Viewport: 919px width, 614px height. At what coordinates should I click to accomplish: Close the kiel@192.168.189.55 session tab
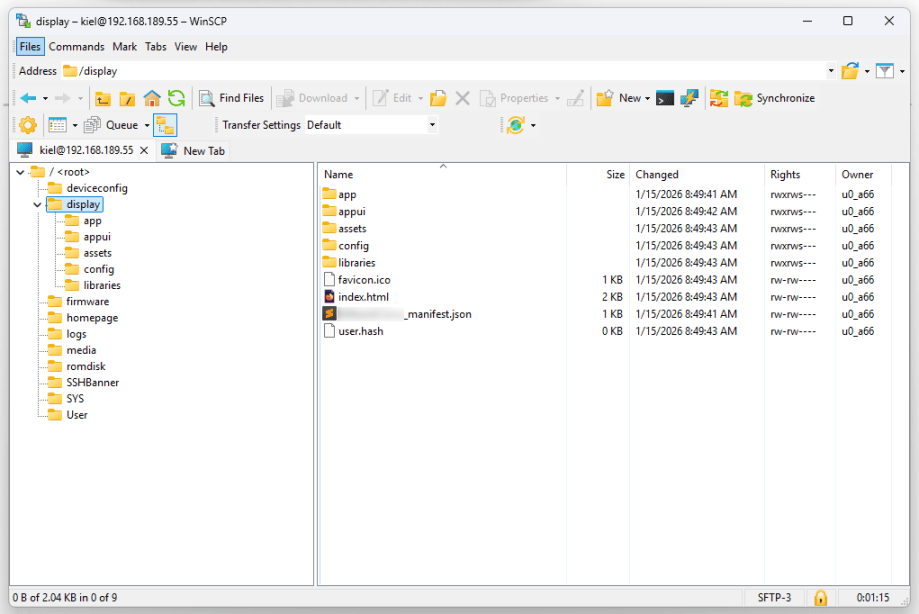(x=144, y=150)
